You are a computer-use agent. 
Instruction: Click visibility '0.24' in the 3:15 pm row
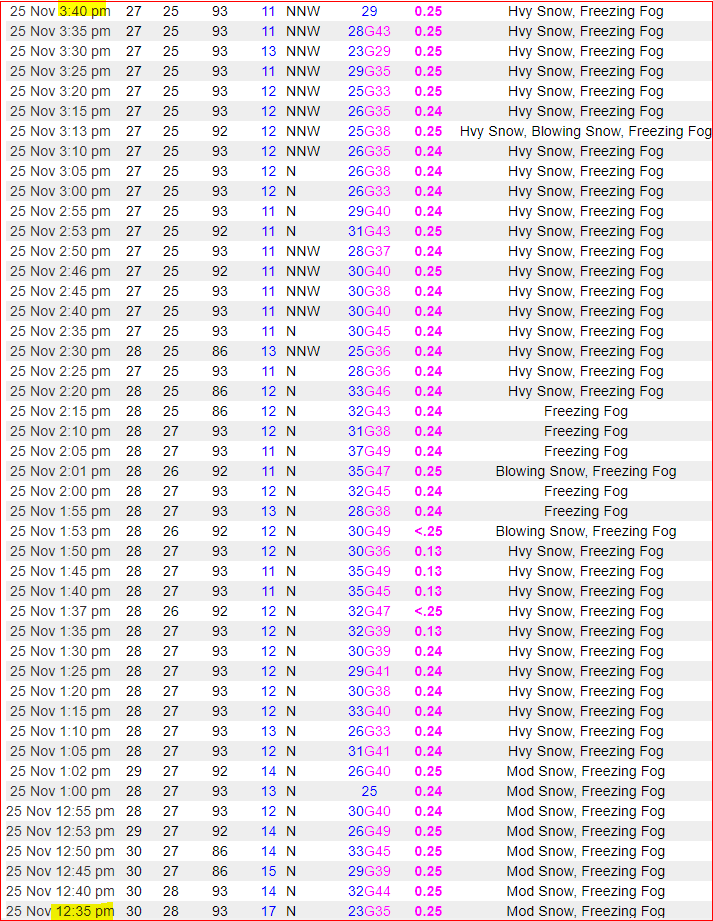428,111
